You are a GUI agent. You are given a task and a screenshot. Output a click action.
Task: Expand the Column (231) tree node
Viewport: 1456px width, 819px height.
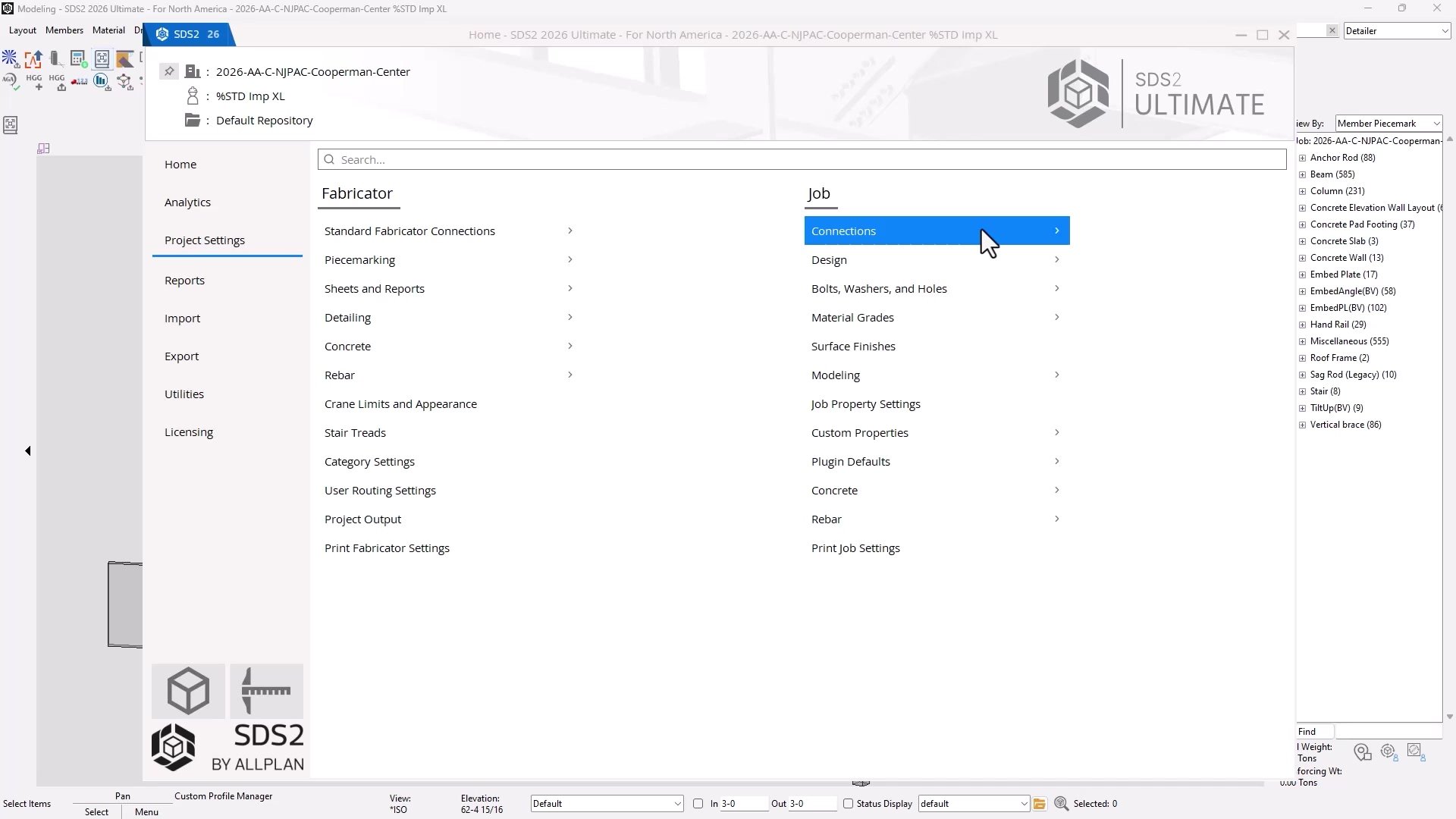coord(1303,191)
